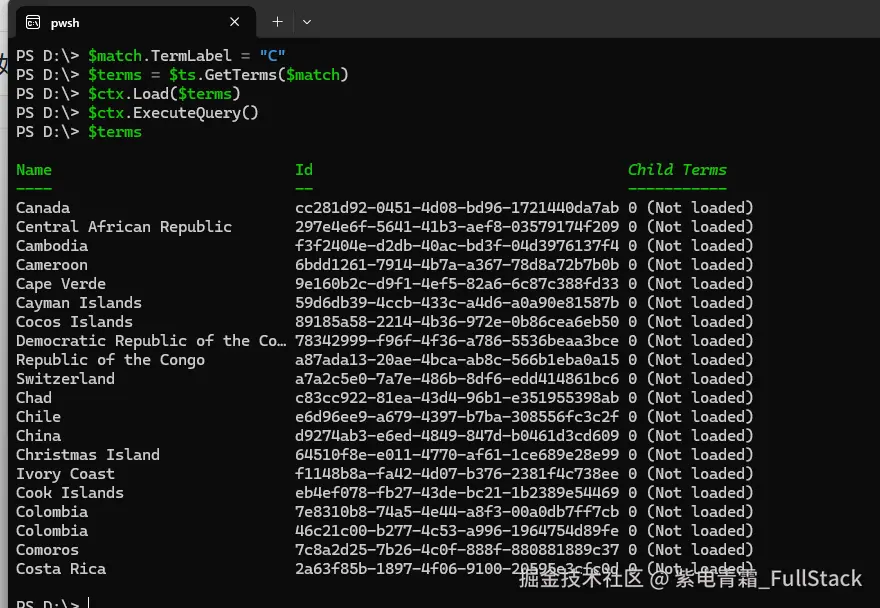The width and height of the screenshot is (880, 608).
Task: Click Id 64510f8e-e011-4770-af61-1ce689e28e99
Action: pos(457,455)
